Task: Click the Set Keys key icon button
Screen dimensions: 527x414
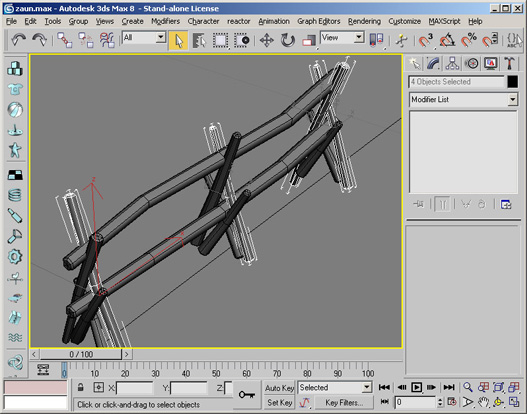Action: 247,395
